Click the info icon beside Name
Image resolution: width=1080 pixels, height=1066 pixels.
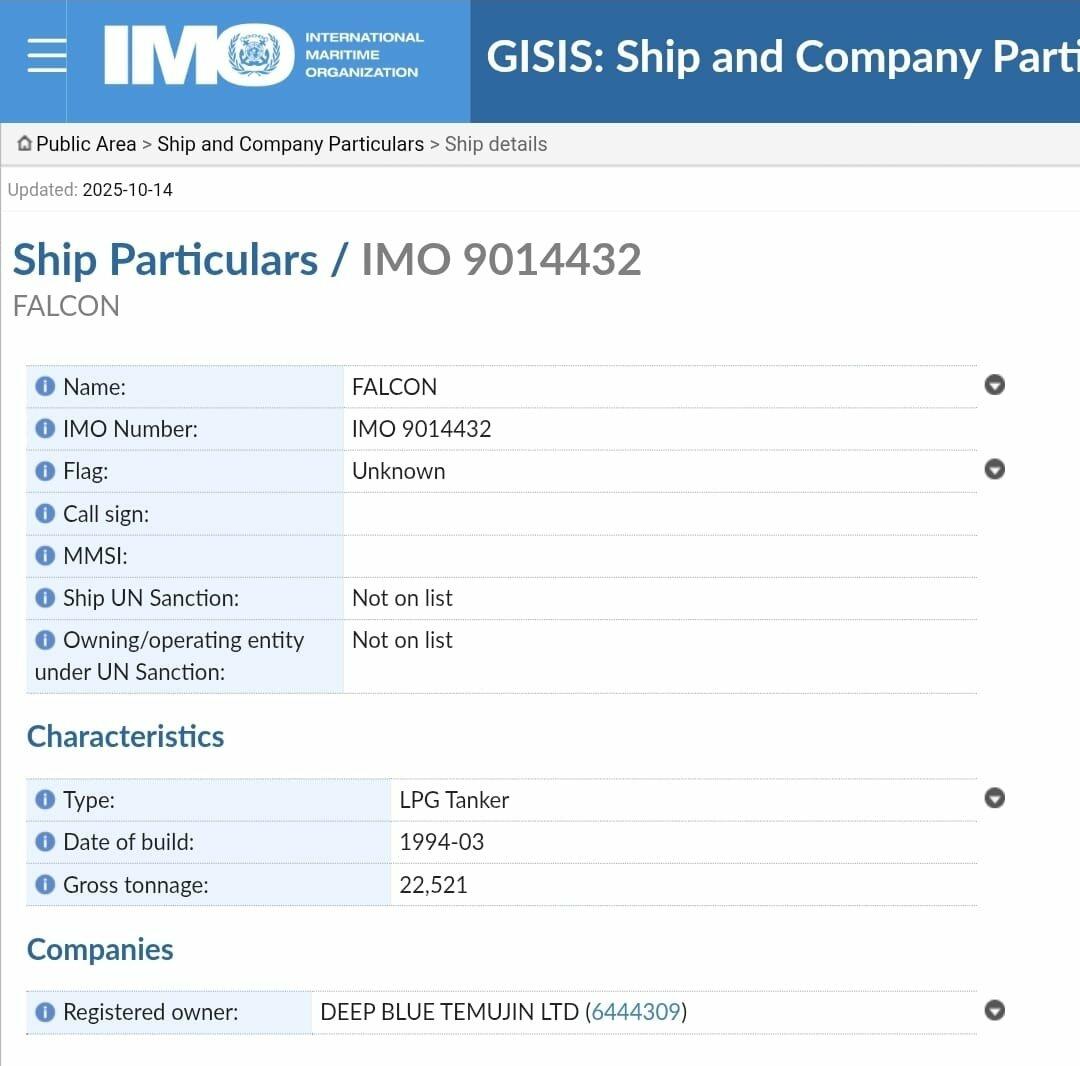pos(45,387)
